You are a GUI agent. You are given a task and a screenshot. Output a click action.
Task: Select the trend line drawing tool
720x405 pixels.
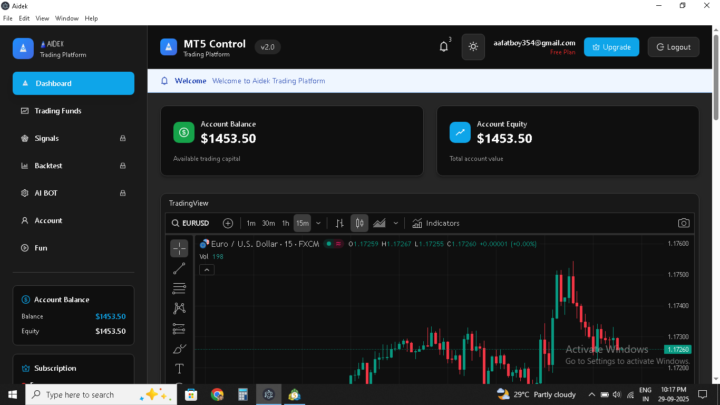click(179, 269)
